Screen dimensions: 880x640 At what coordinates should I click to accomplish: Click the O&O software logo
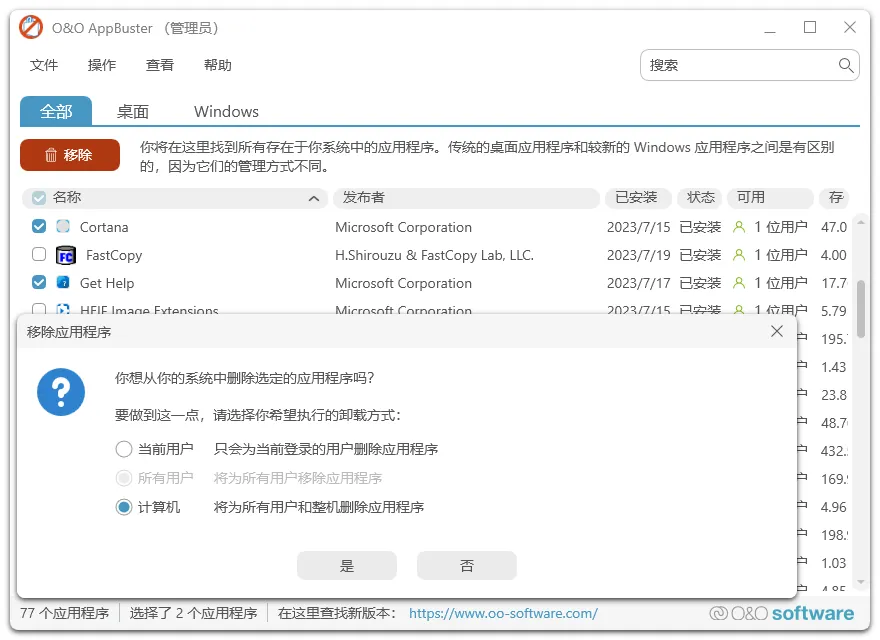(782, 613)
